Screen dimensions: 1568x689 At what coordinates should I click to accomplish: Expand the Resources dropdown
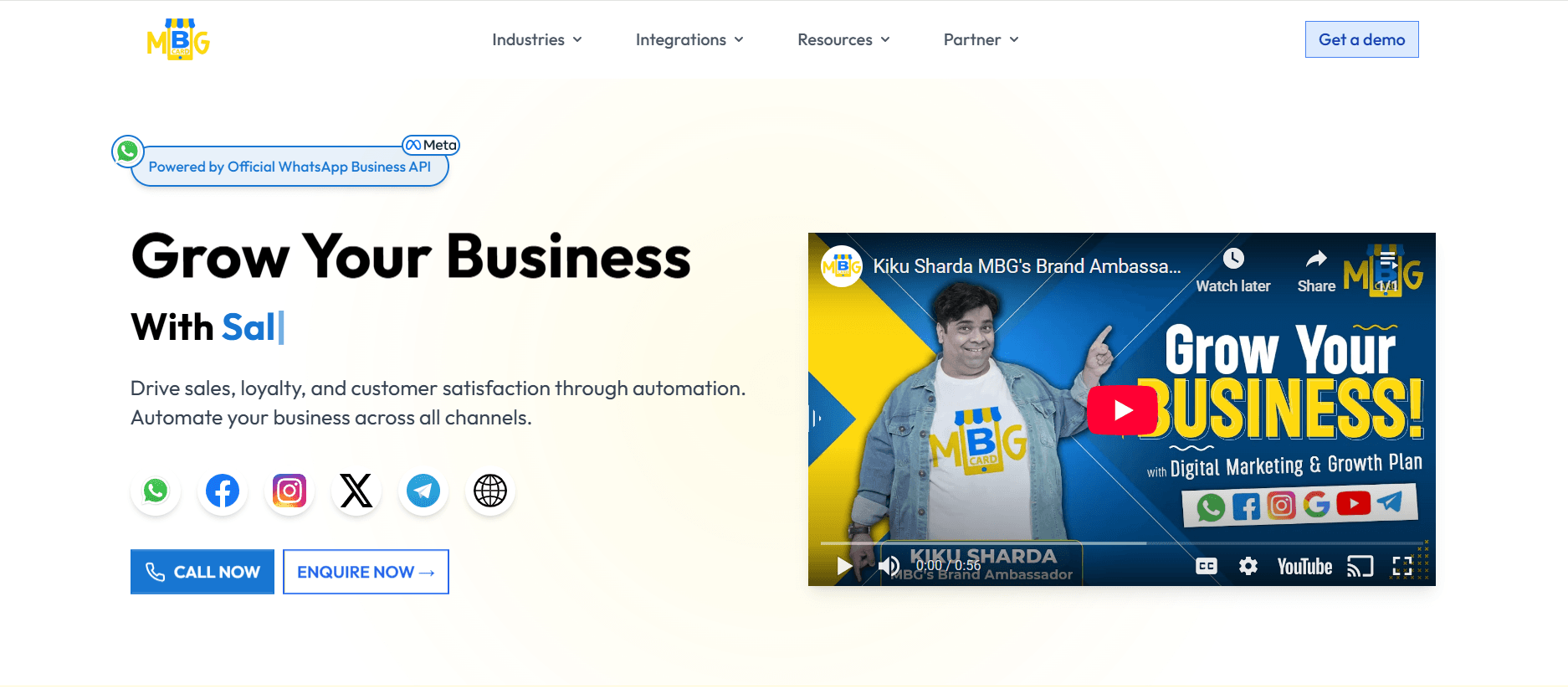tap(843, 39)
